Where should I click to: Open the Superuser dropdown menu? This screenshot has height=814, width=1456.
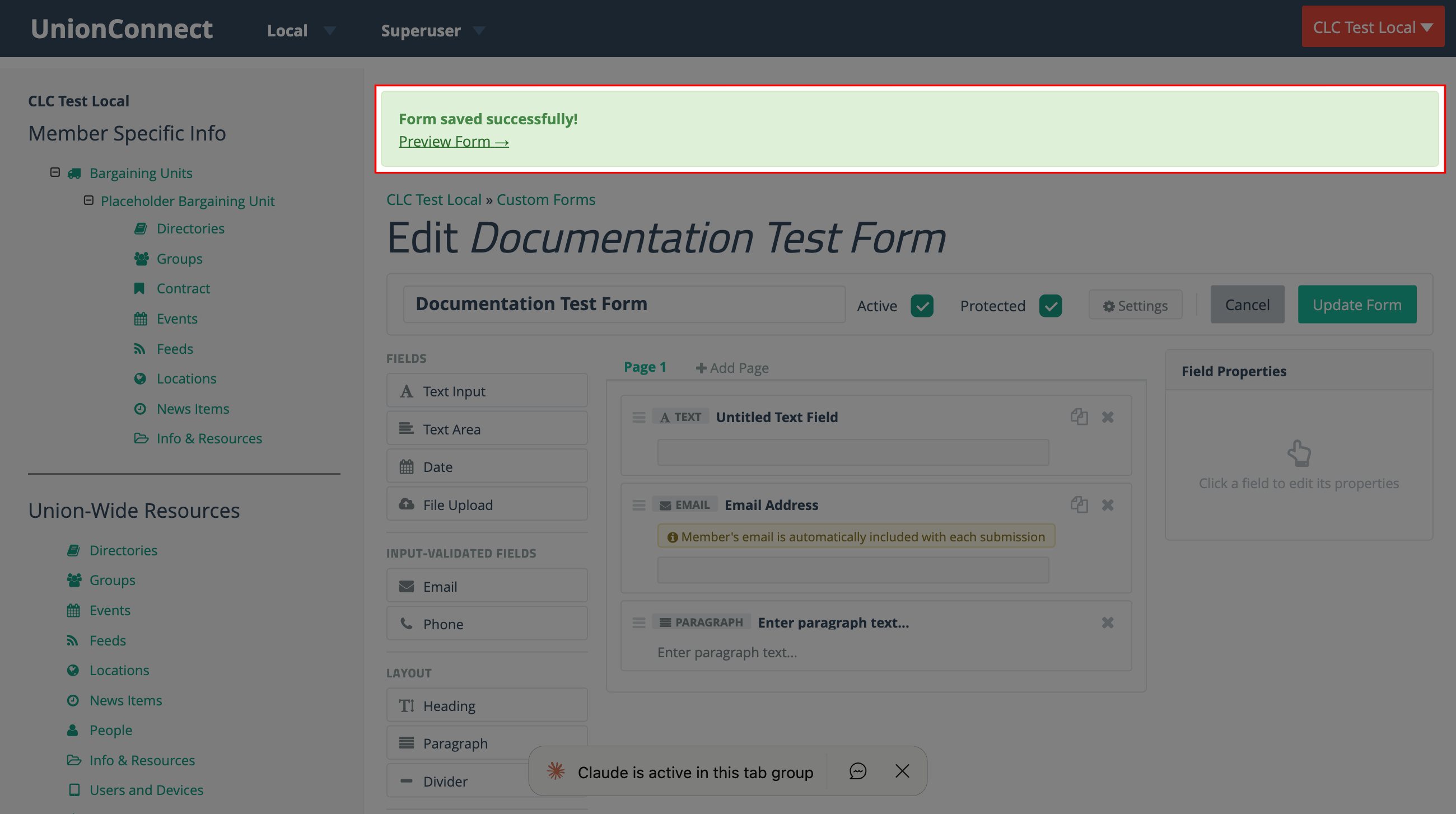tap(433, 30)
